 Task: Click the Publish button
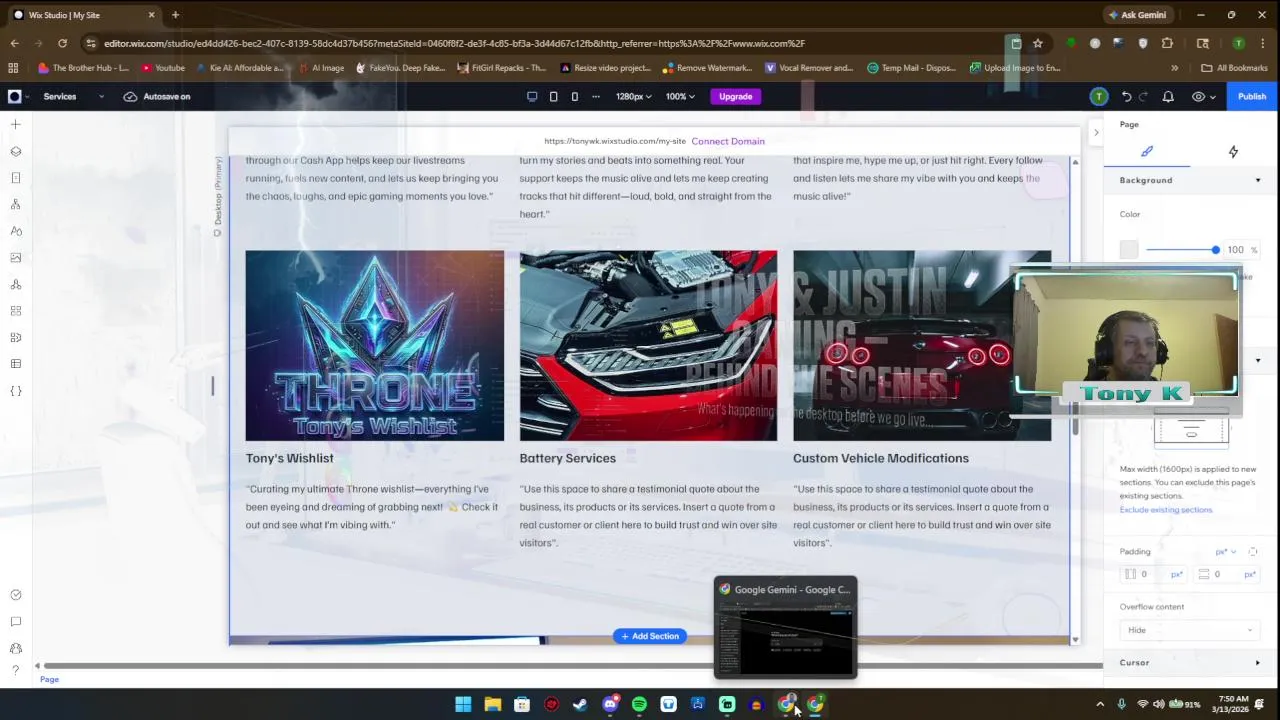(1251, 97)
